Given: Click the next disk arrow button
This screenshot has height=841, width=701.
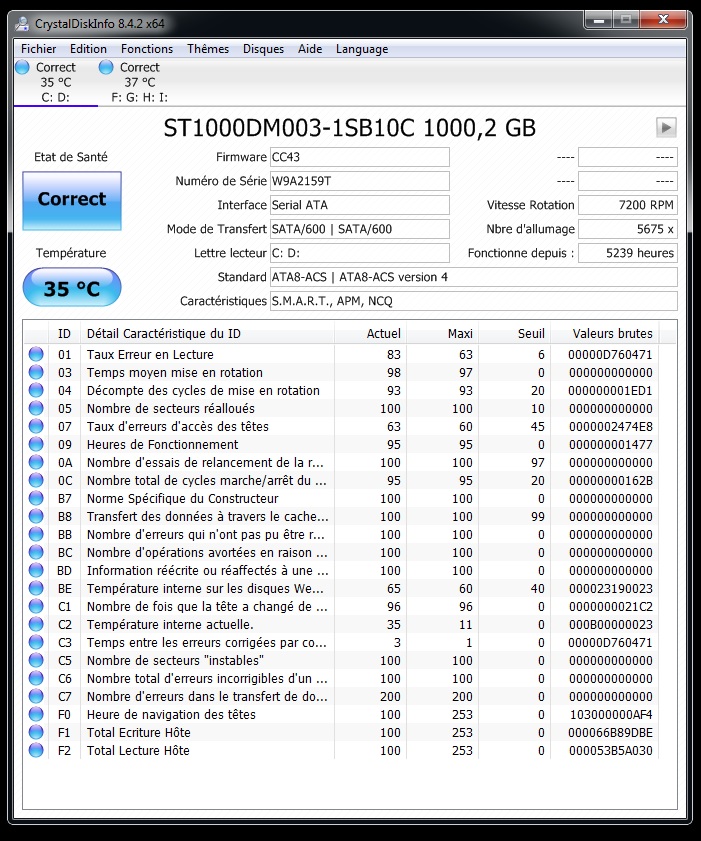Looking at the screenshot, I should point(666,128).
